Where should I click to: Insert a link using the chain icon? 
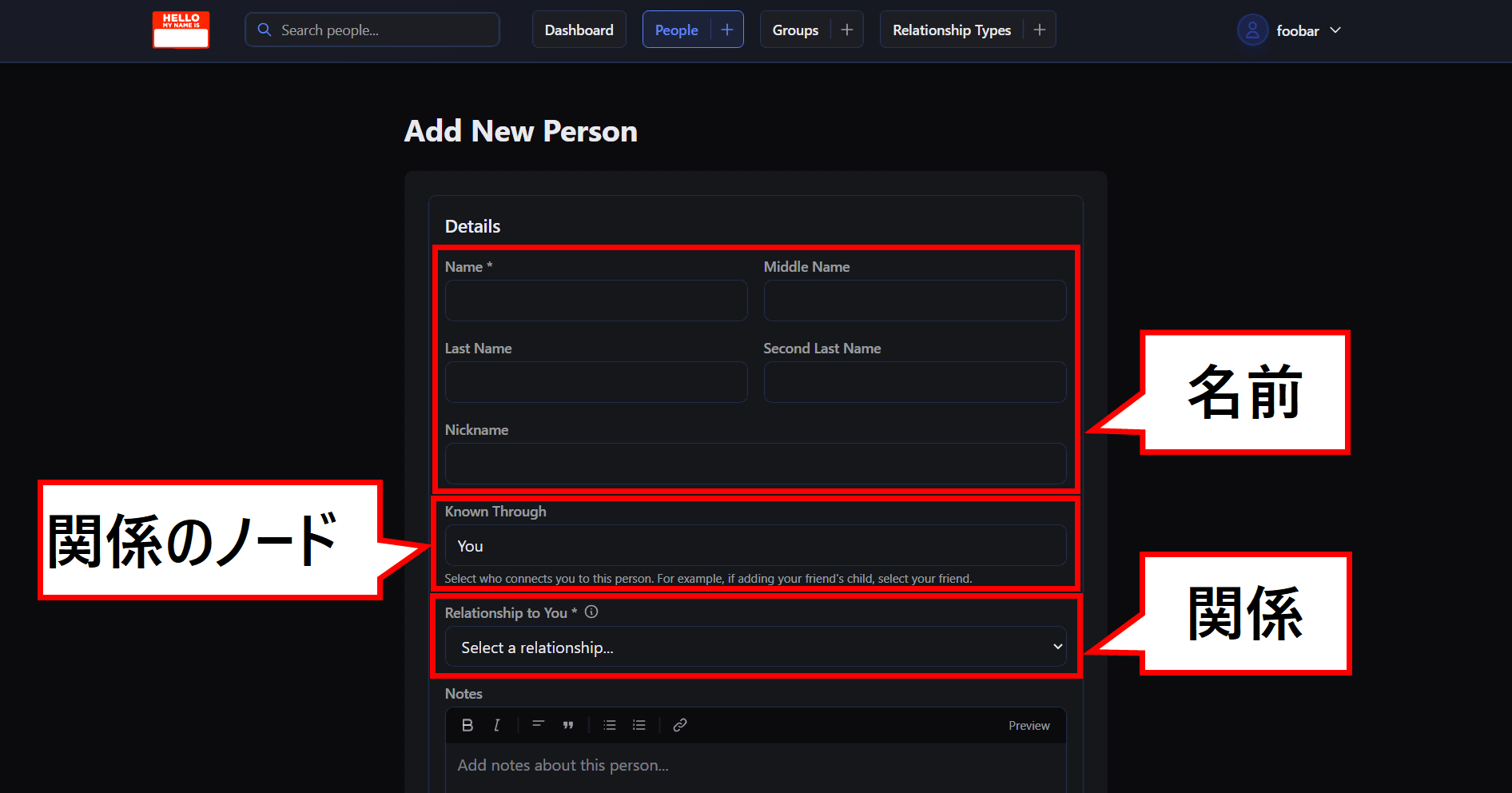(680, 725)
